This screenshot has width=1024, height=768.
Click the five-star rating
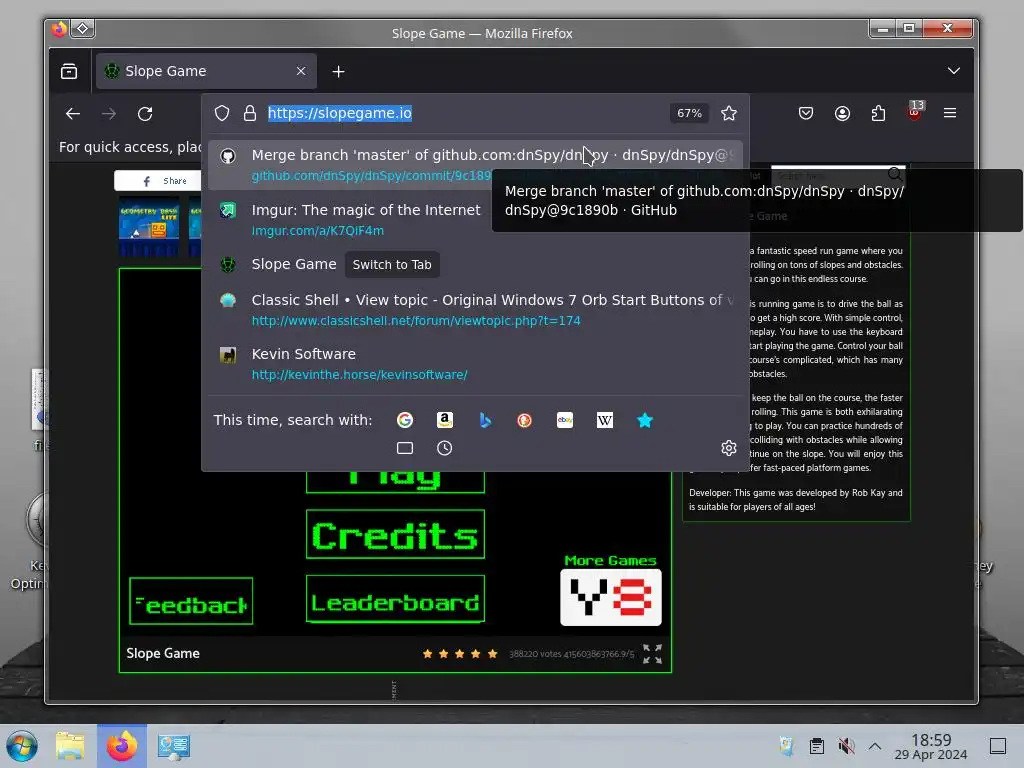click(460, 654)
